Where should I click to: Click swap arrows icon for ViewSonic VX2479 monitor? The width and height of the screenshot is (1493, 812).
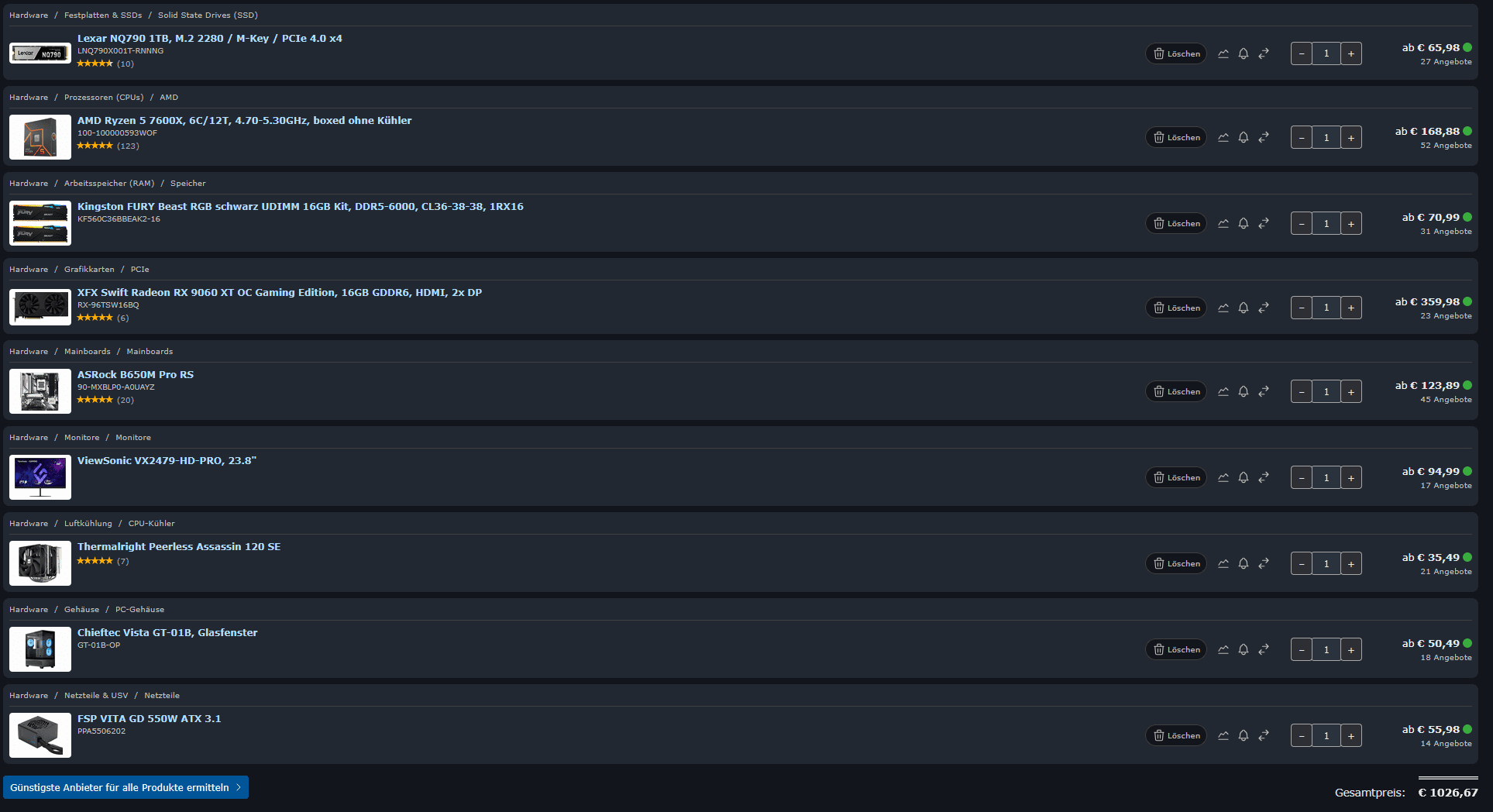click(1264, 477)
